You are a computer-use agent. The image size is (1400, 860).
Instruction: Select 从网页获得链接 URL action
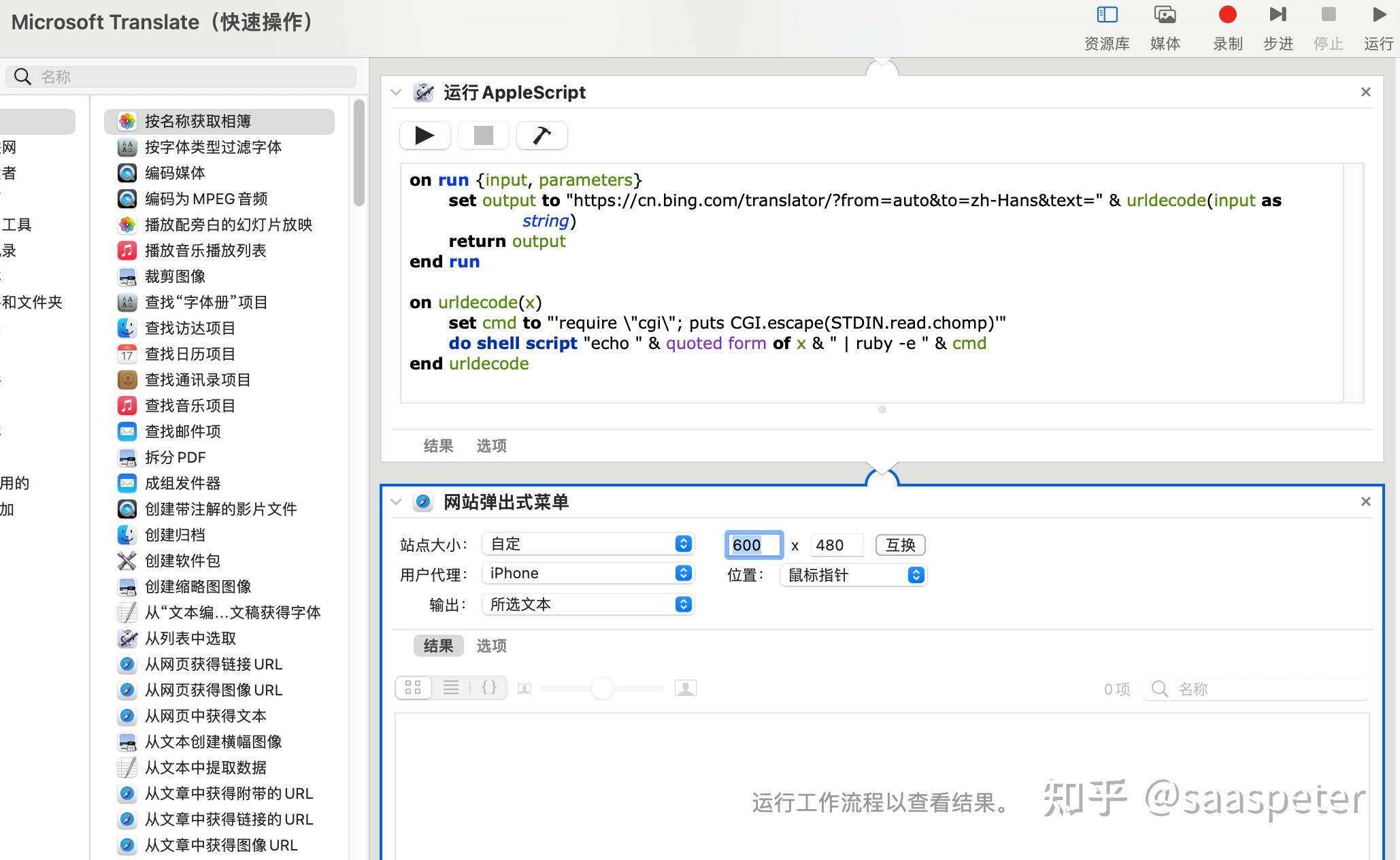tap(219, 664)
